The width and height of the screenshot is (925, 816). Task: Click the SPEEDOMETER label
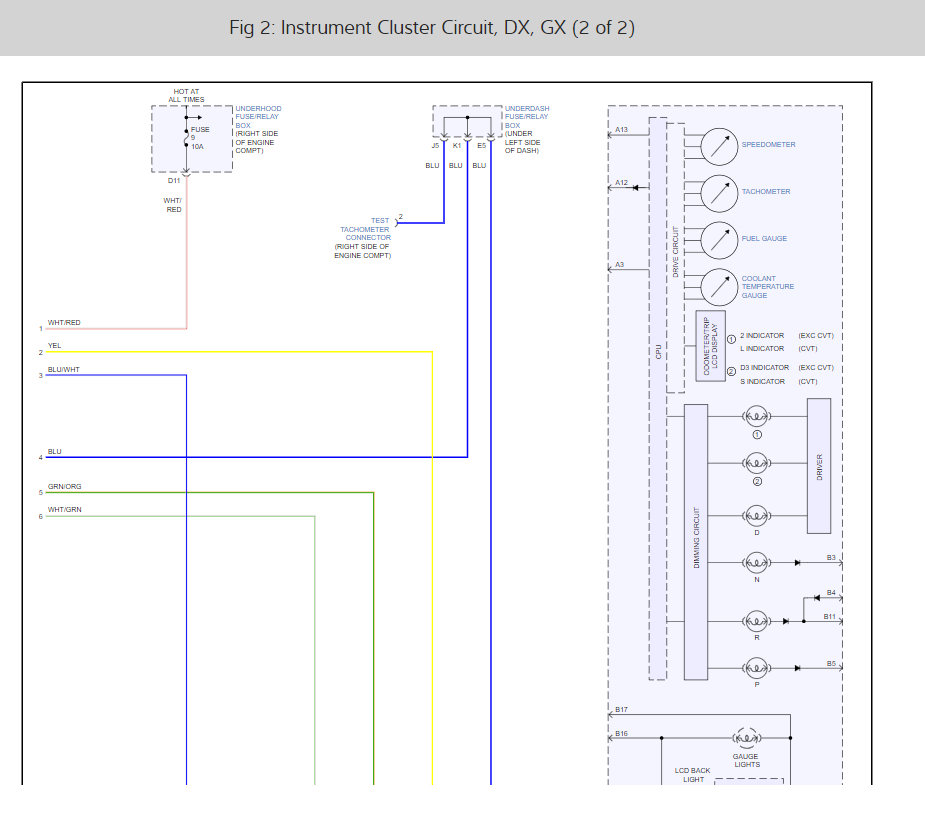coord(768,145)
